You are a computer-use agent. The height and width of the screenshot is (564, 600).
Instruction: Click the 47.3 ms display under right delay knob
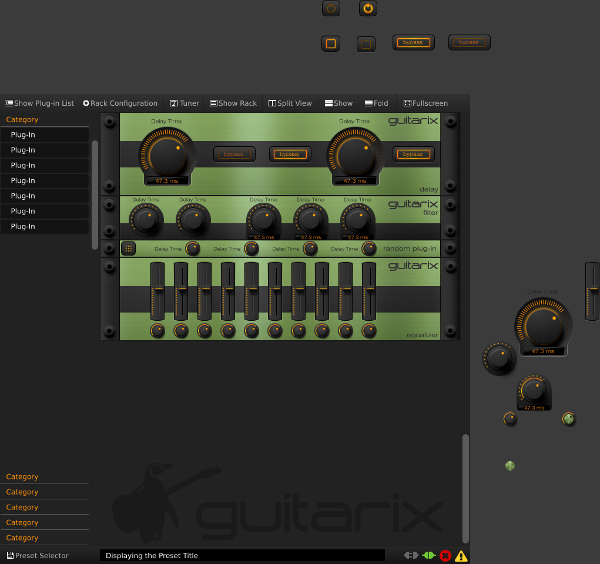coord(355,181)
